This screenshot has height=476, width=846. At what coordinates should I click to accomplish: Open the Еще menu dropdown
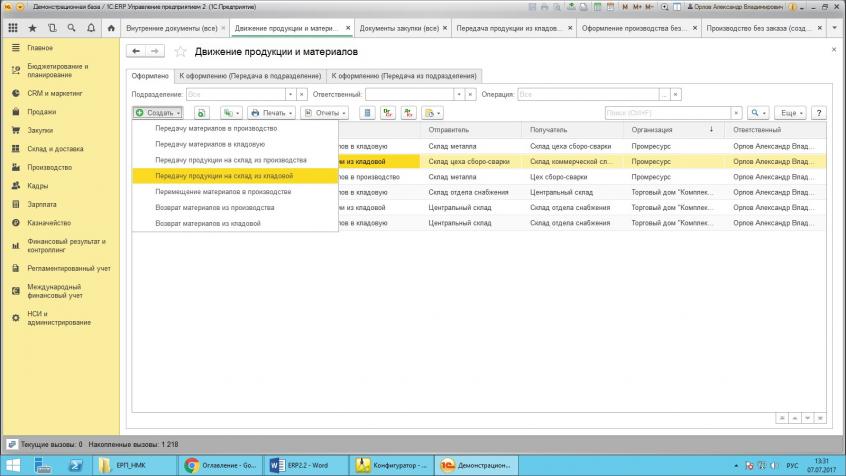coord(791,113)
